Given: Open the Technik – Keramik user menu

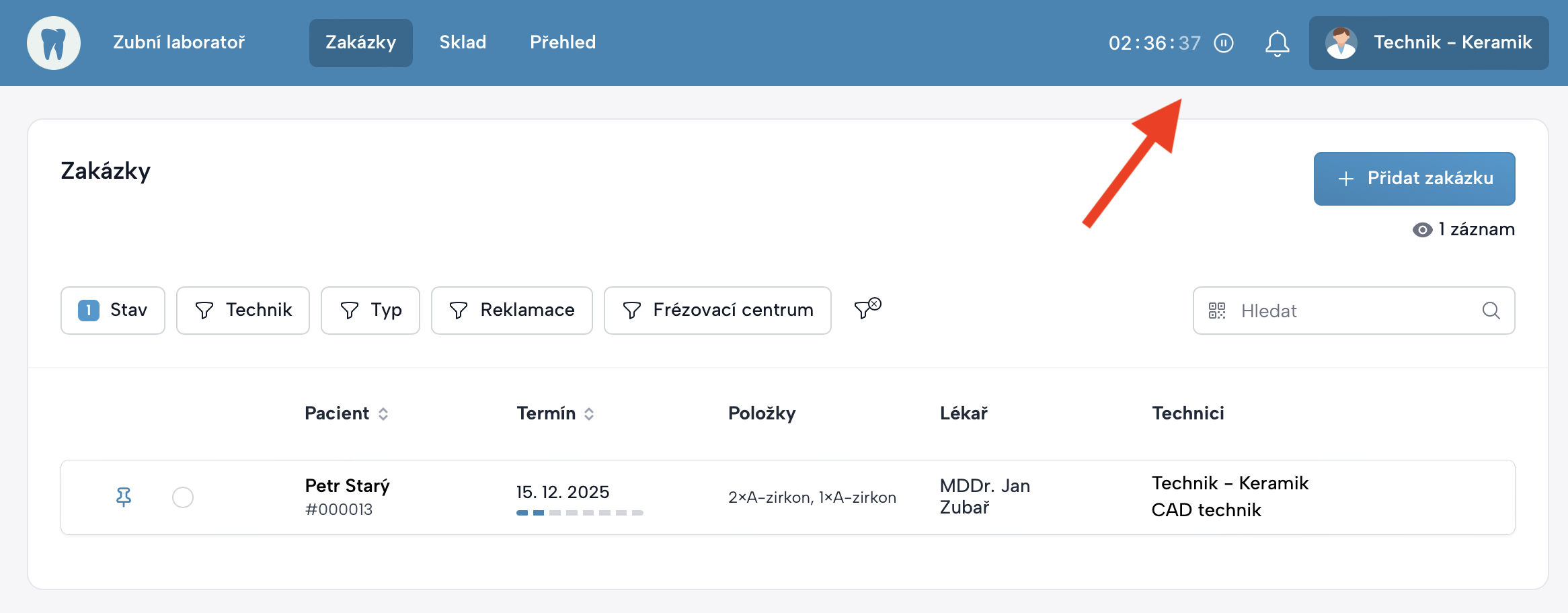Looking at the screenshot, I should click(1452, 43).
